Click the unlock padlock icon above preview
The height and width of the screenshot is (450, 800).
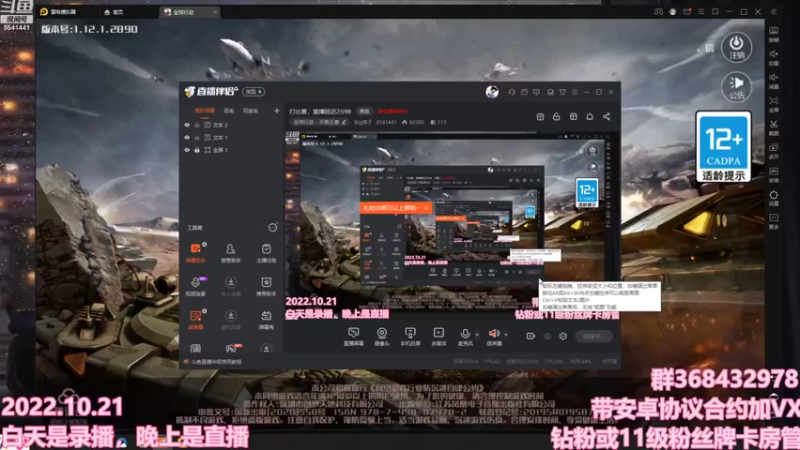556,117
